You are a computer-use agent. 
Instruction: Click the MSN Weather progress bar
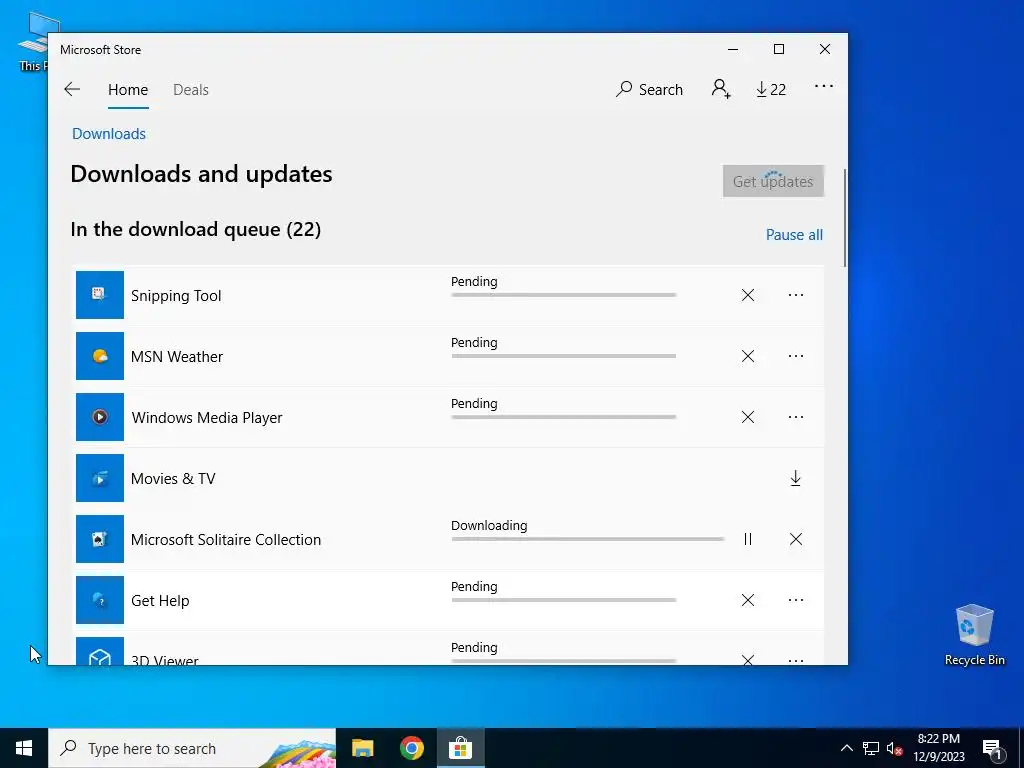coord(564,356)
